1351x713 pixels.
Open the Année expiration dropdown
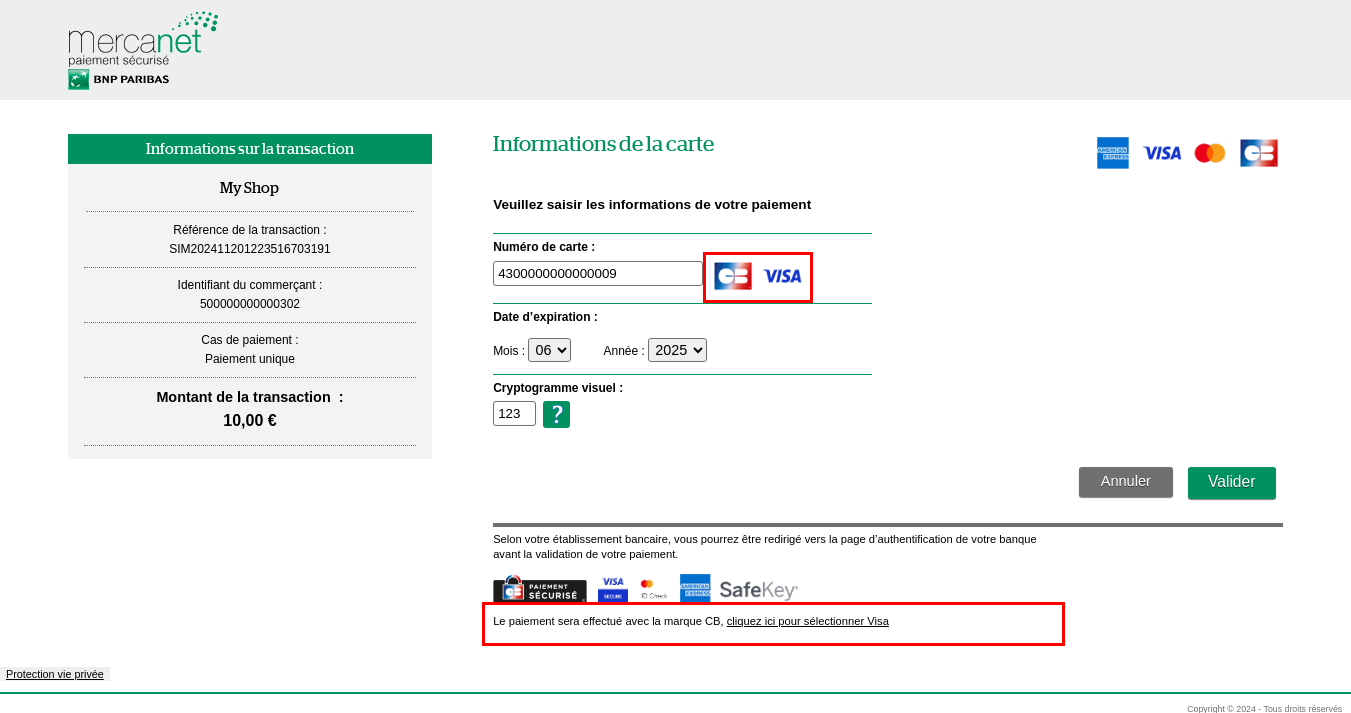click(x=677, y=350)
